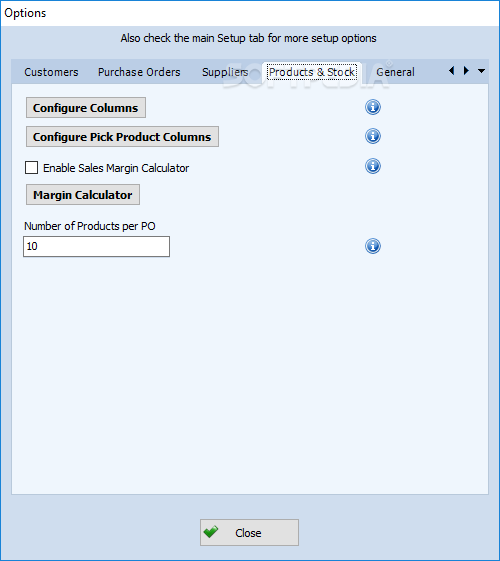Open Configure Pick Product Columns

122,137
